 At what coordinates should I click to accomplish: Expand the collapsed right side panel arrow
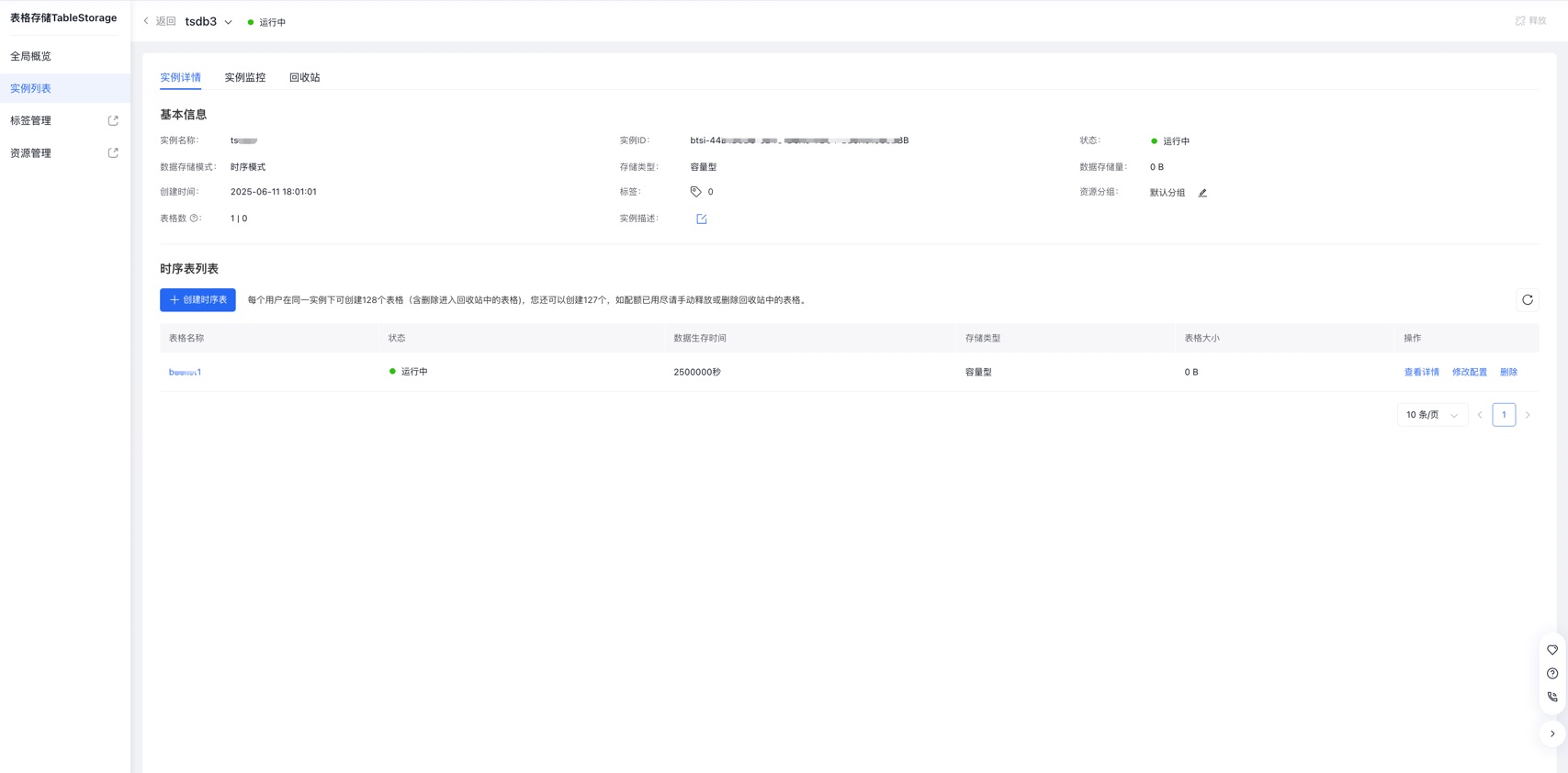1551,734
